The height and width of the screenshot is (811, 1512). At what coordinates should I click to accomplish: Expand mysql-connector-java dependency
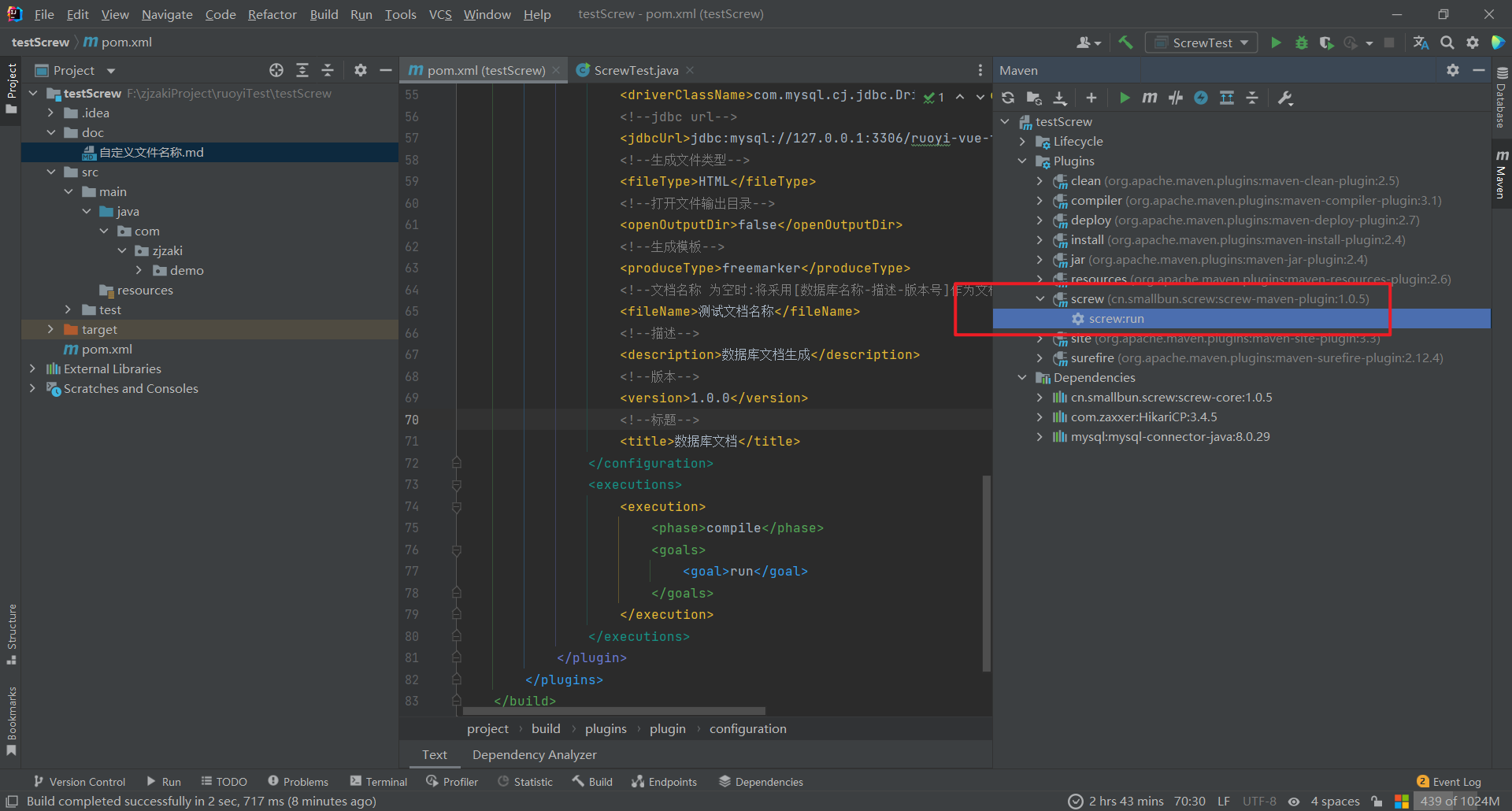coord(1039,436)
